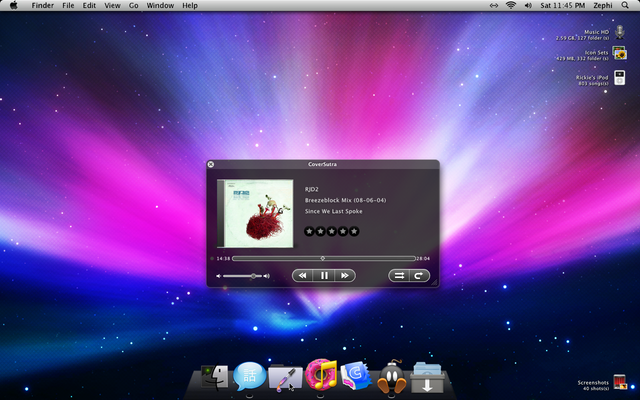Click the volume minimum speaker icon

(218, 276)
